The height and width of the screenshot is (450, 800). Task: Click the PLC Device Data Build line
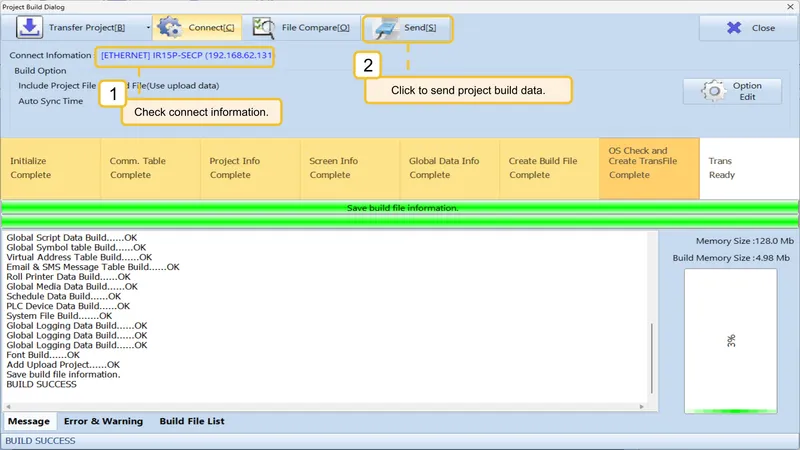[x=68, y=306]
